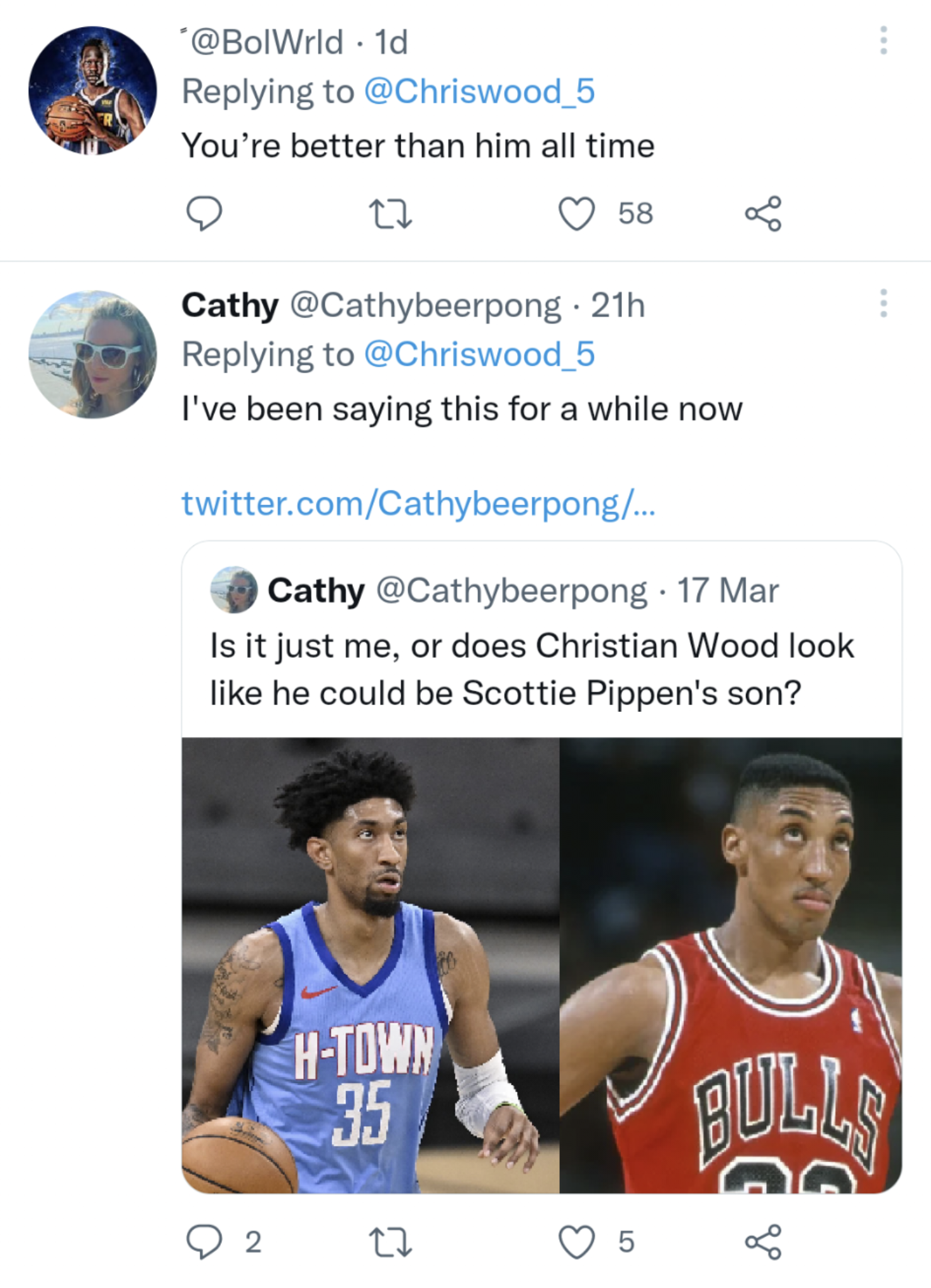Open more options for BolWrld tweet

pyautogui.click(x=883, y=41)
